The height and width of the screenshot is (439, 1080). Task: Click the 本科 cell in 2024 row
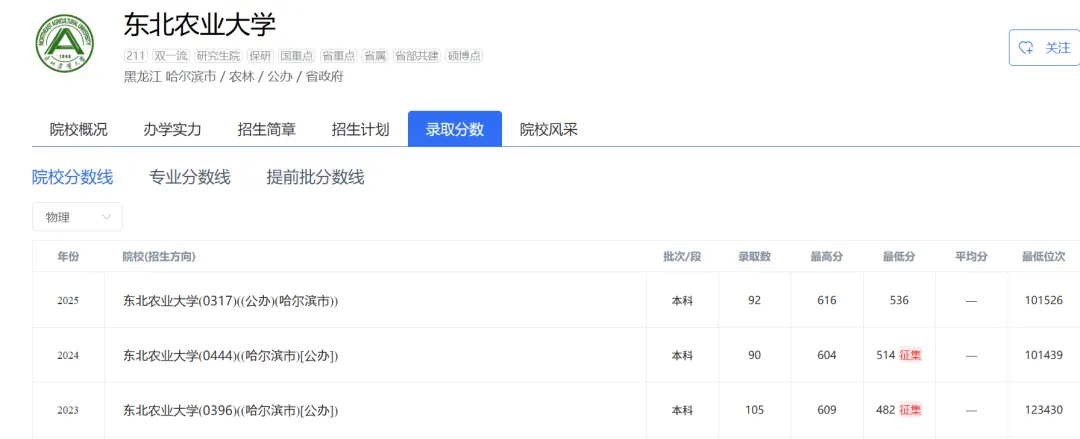682,356
